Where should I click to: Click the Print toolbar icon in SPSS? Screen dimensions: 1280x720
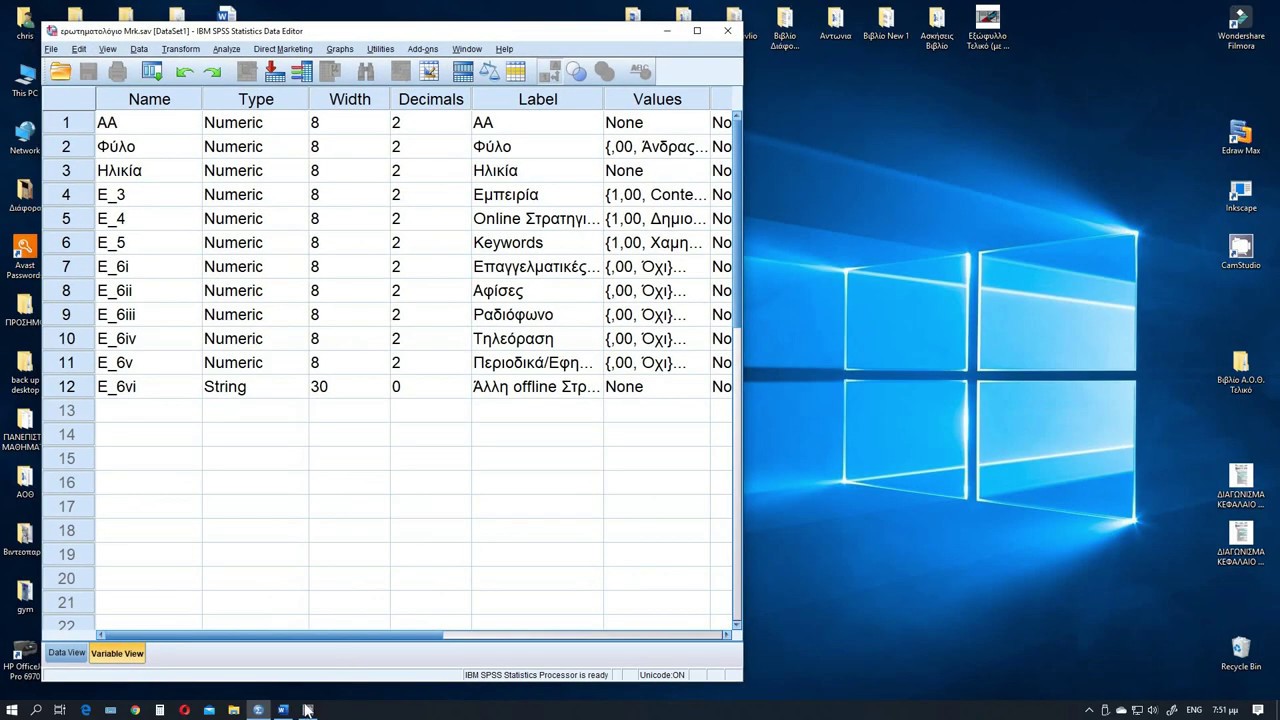[117, 71]
